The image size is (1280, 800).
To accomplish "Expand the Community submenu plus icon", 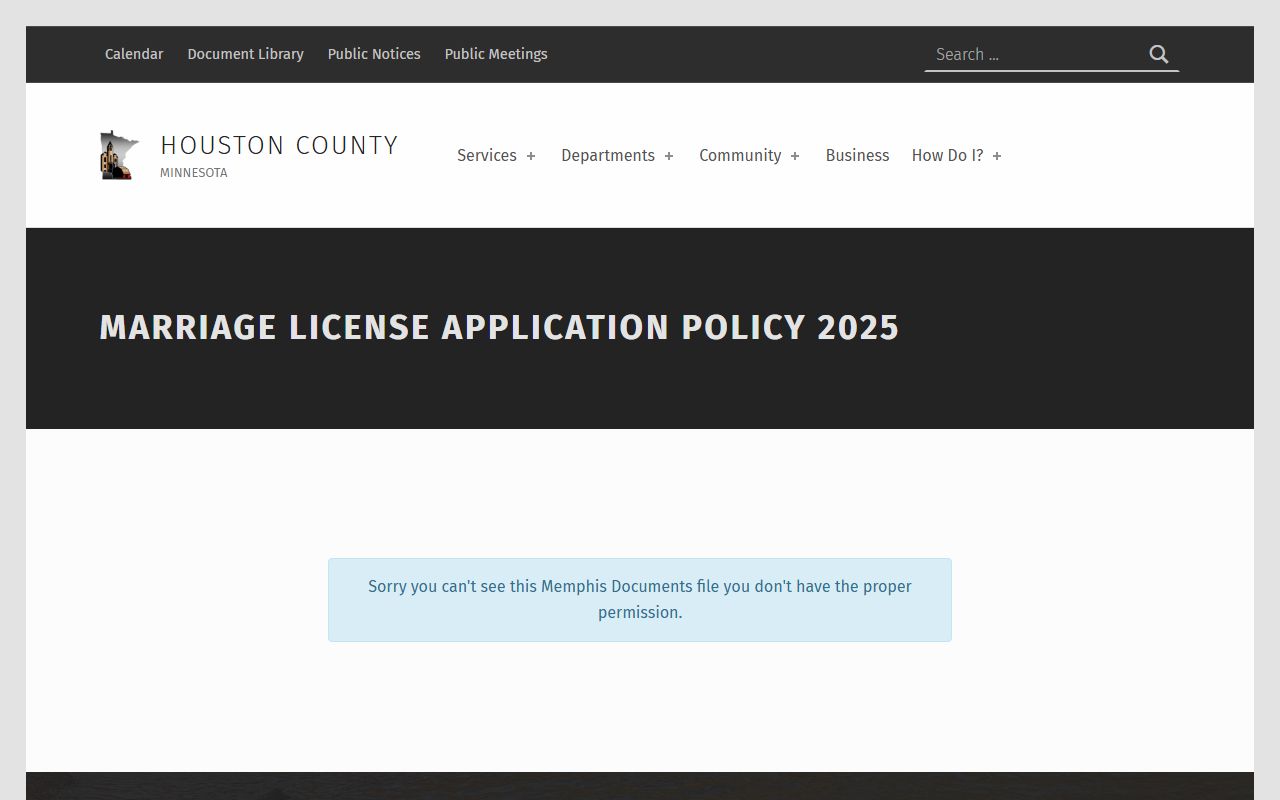I will 795,156.
